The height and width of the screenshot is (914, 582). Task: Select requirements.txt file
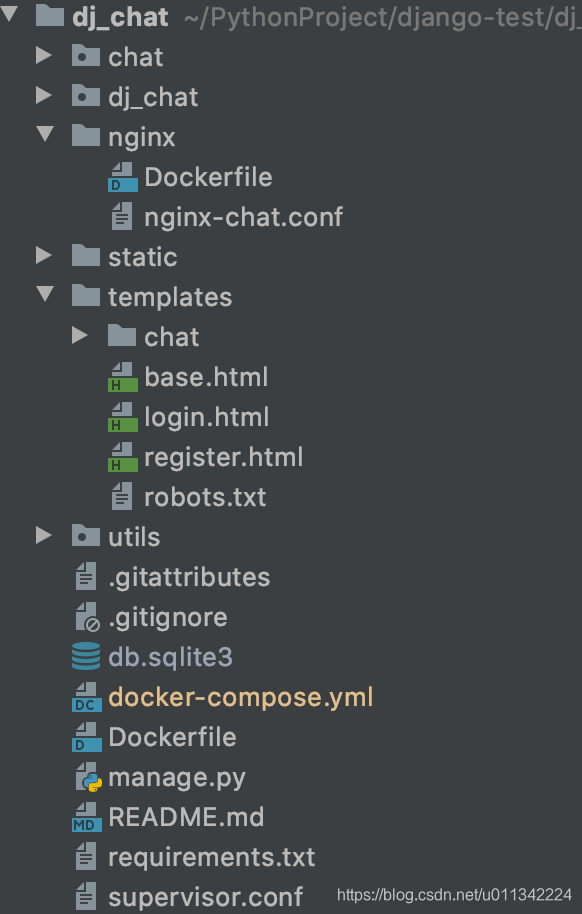pos(212,857)
